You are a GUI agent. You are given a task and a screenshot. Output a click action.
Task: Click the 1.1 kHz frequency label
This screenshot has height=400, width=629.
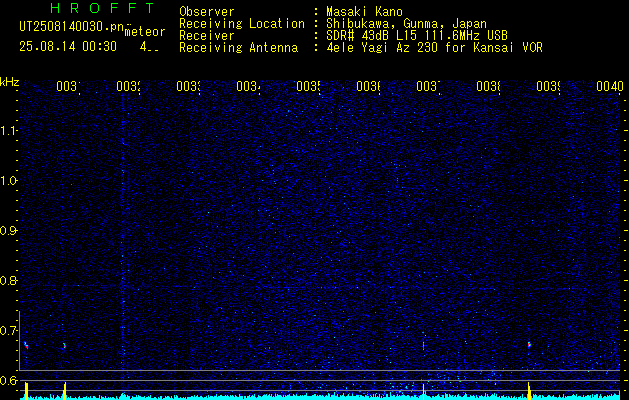coord(8,130)
